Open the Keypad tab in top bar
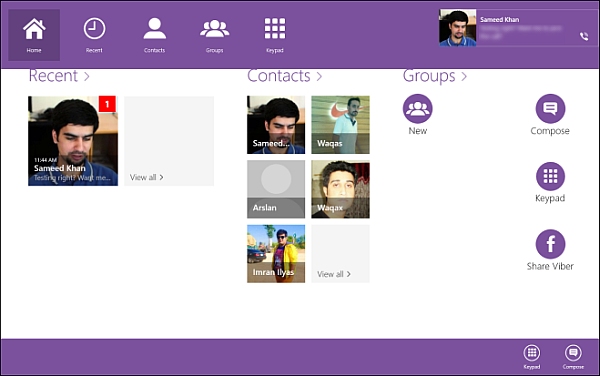Screen dimensions: 600x376 point(275,35)
